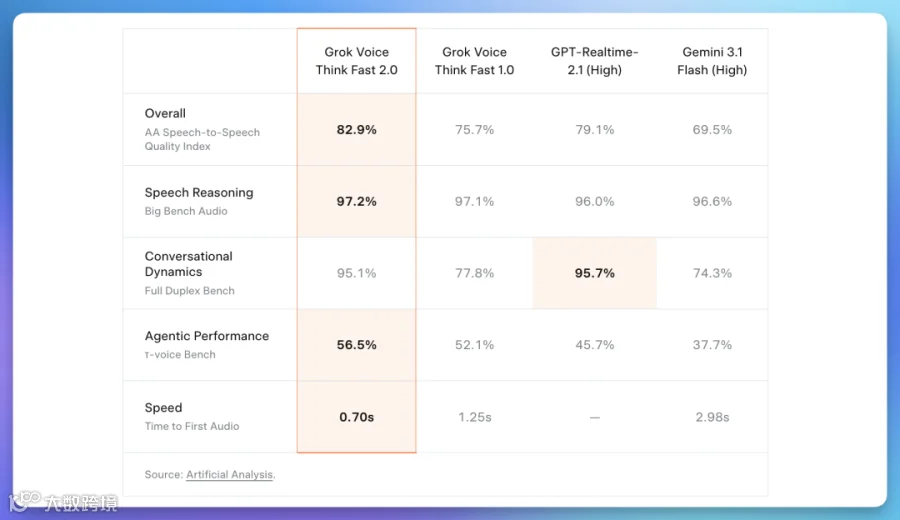
Task: Open the Artificial Analysis source link
Action: coord(229,475)
